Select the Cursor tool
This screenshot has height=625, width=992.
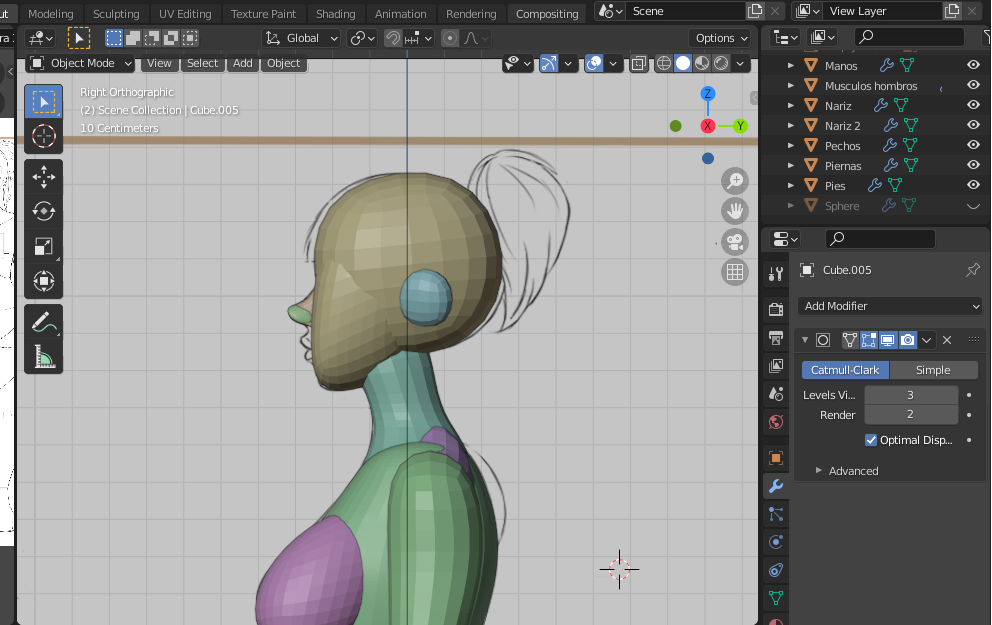click(x=44, y=136)
